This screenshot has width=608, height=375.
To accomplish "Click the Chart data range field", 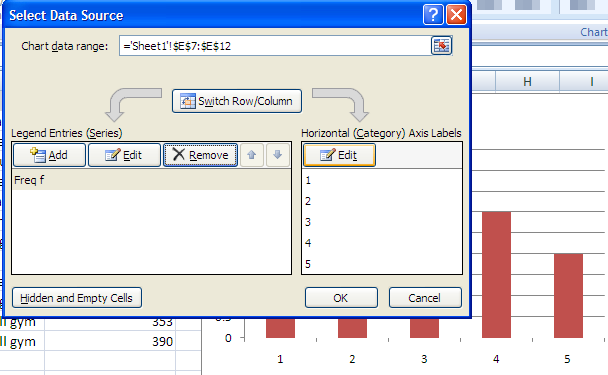I will coord(275,46).
